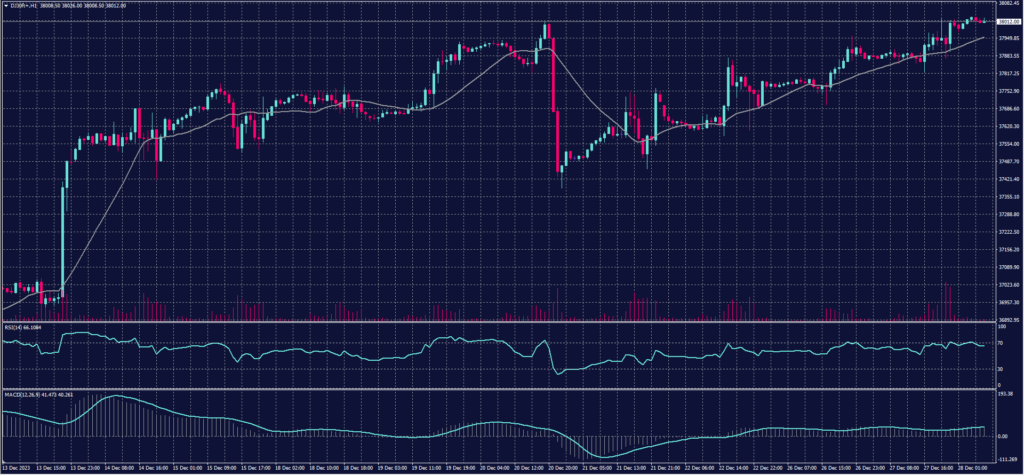
Task: Click the 13 Dec 2023 date label
Action: point(16,467)
